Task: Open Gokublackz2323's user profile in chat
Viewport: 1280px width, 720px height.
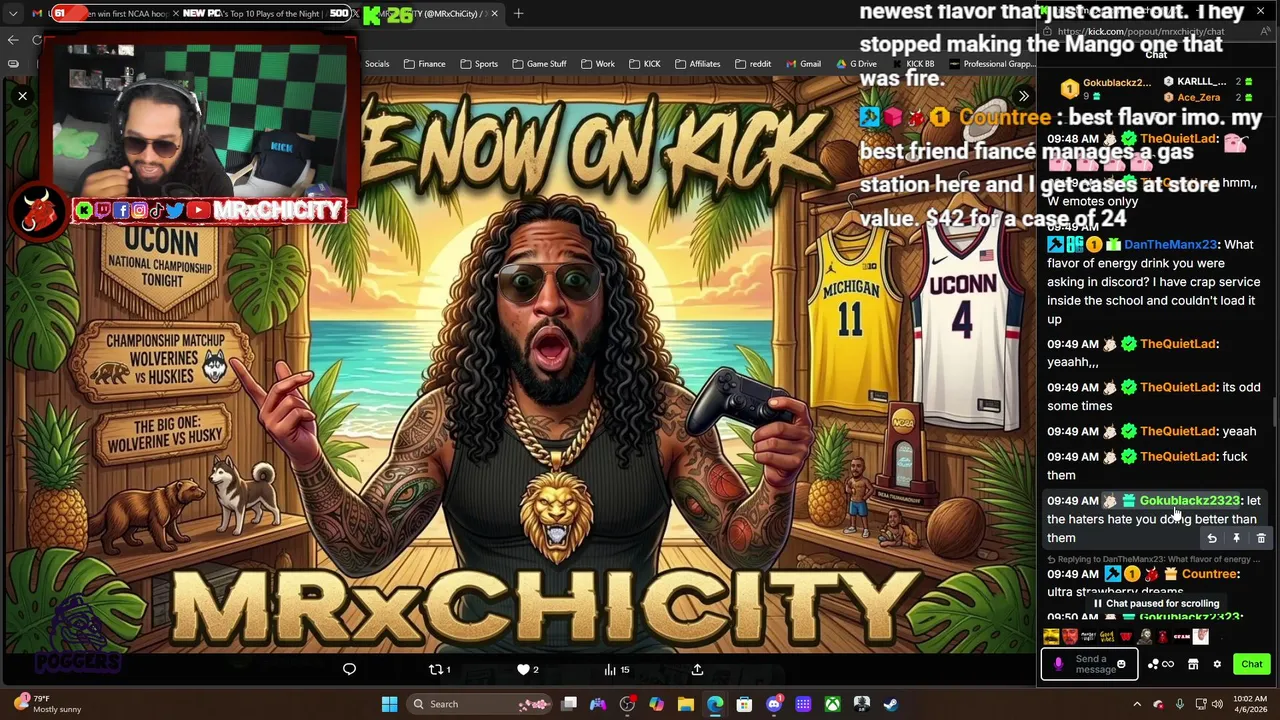Action: (x=1189, y=500)
